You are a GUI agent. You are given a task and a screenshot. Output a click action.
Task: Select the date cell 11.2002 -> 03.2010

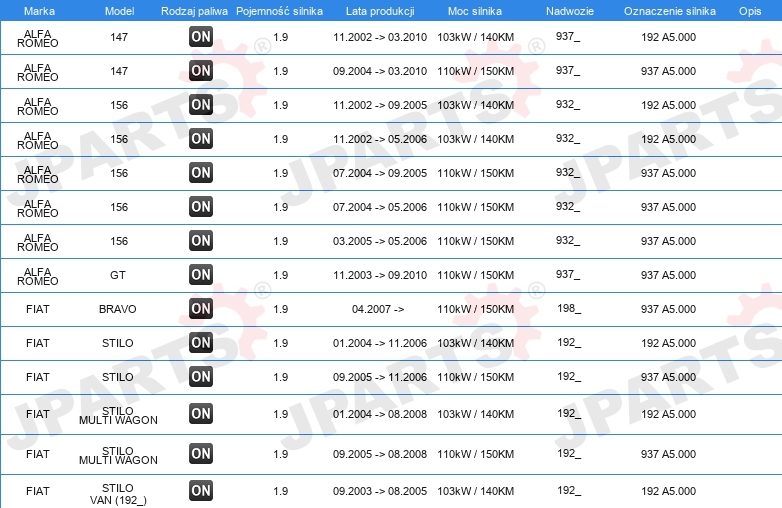[x=380, y=37]
